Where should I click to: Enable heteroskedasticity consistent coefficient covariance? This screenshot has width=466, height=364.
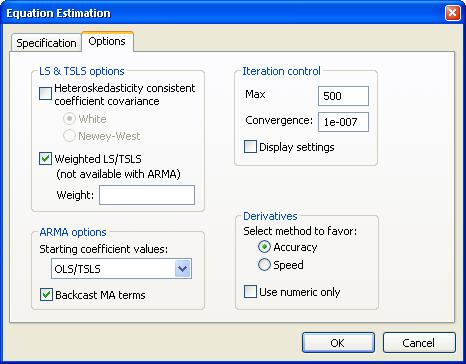[45, 94]
